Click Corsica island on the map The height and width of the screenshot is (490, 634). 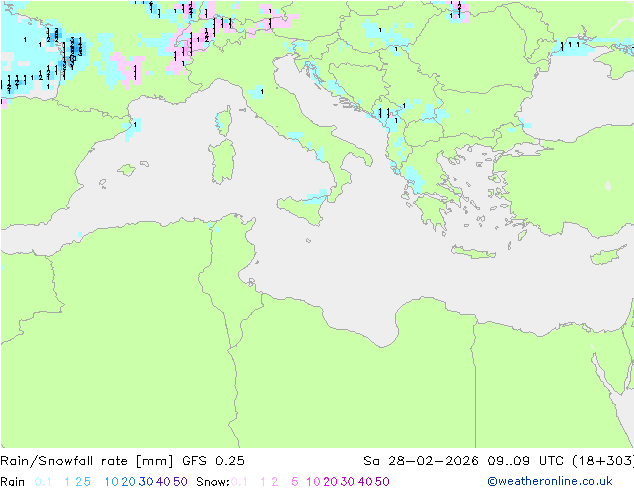[x=224, y=121]
